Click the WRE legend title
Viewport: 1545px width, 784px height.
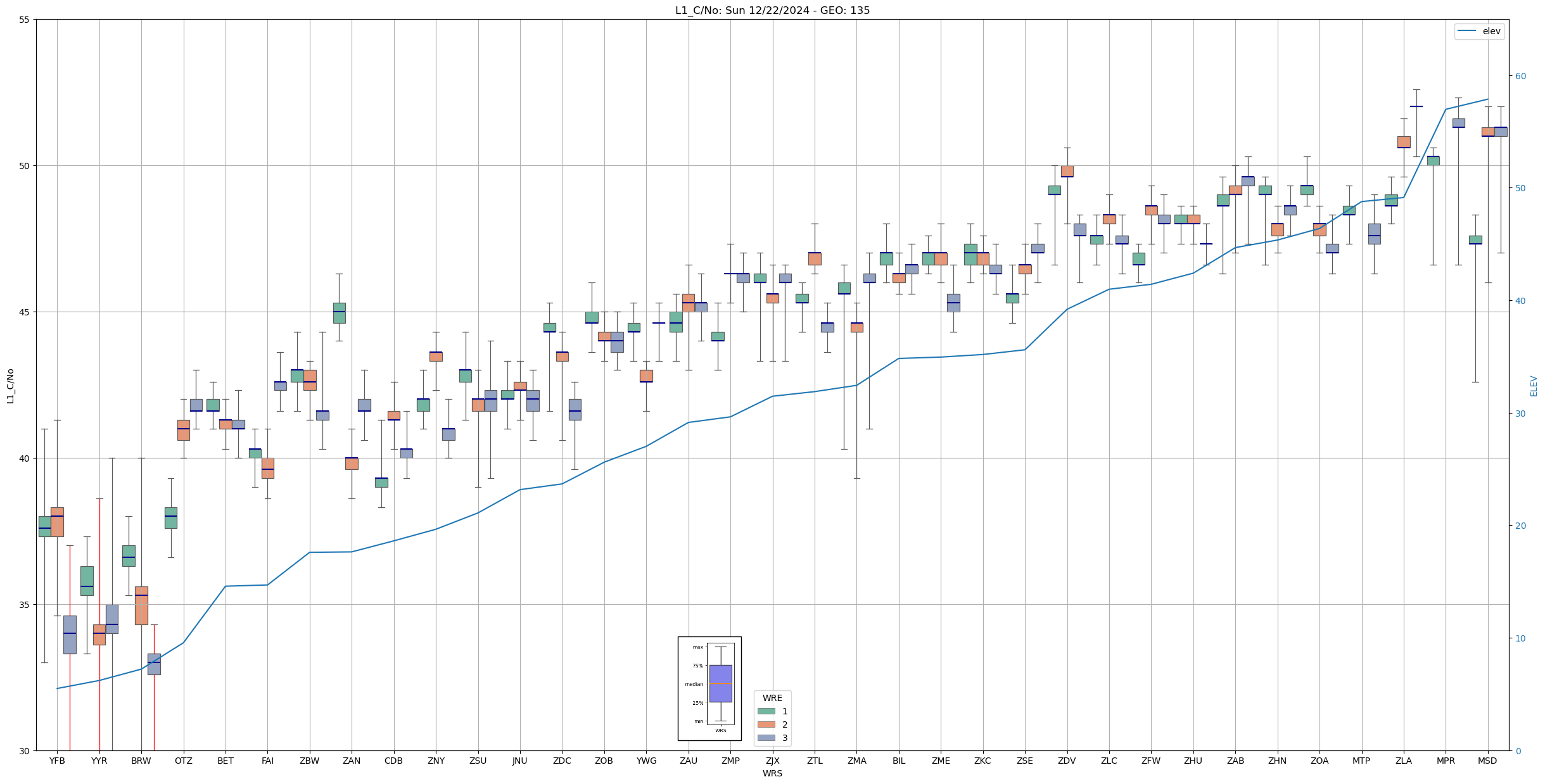[772, 698]
